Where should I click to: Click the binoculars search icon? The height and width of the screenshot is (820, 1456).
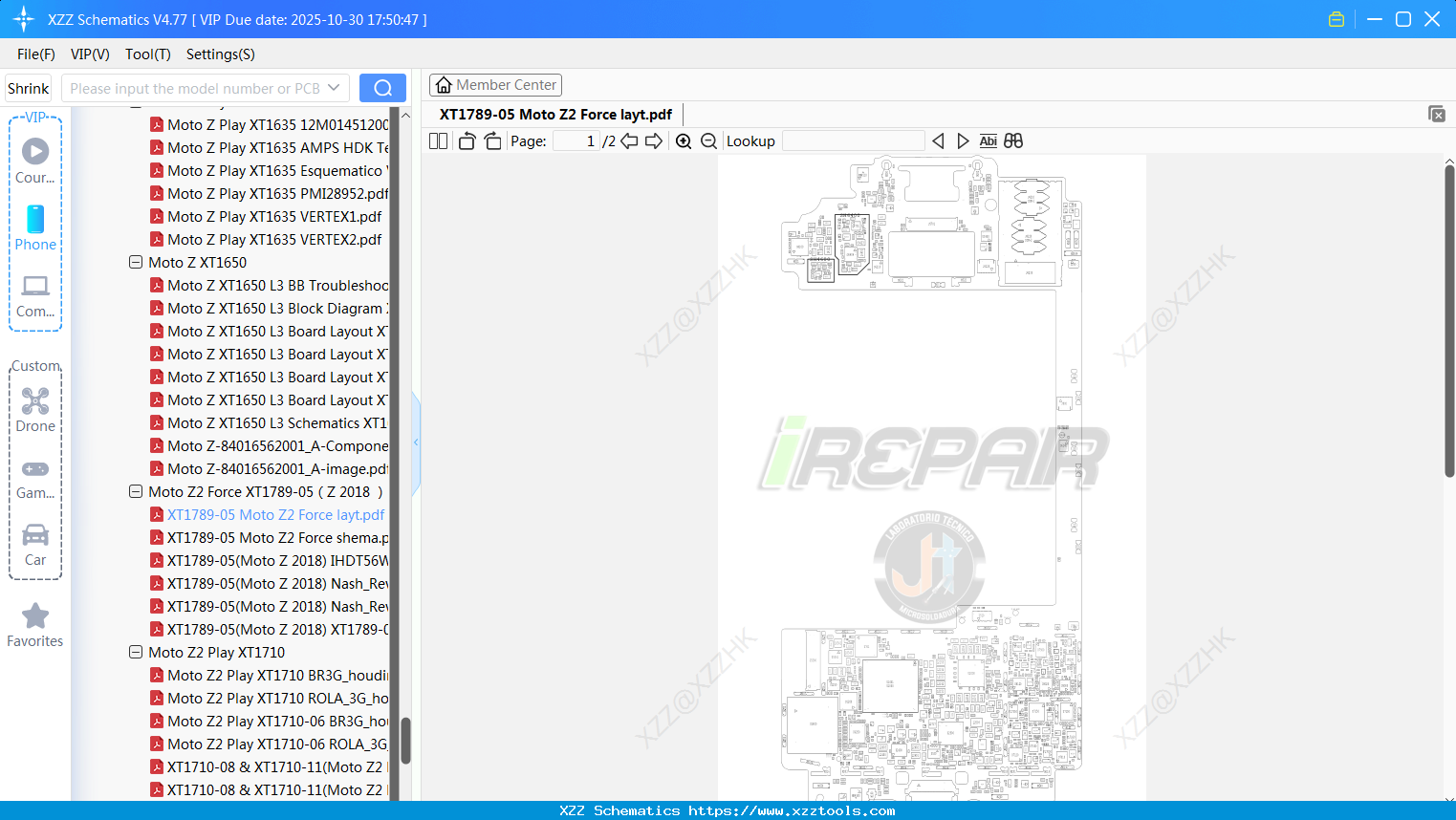1013,140
